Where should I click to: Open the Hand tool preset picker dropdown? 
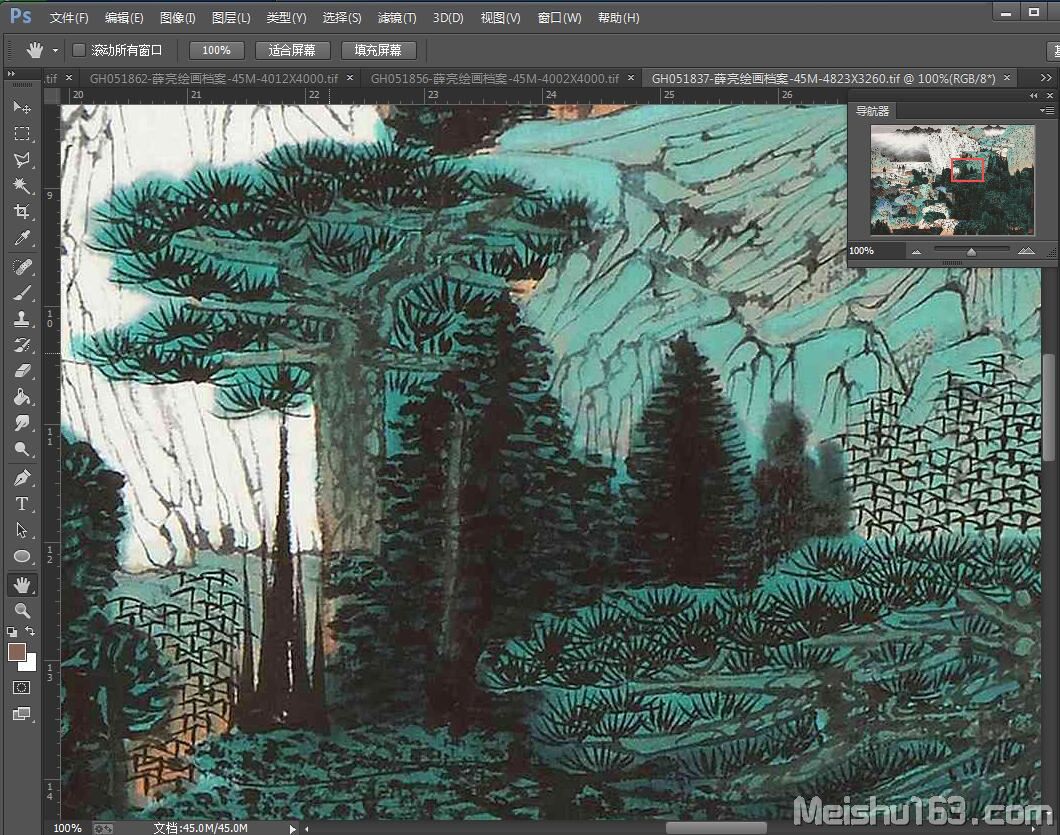55,51
